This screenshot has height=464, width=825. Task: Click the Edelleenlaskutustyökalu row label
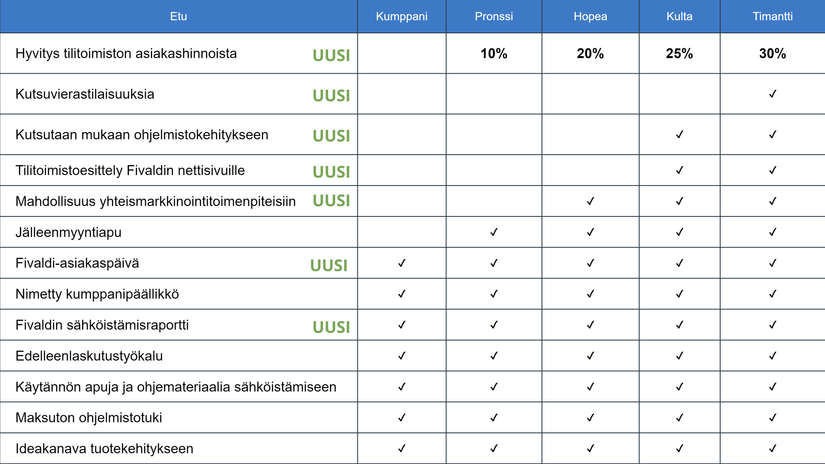[x=89, y=356]
